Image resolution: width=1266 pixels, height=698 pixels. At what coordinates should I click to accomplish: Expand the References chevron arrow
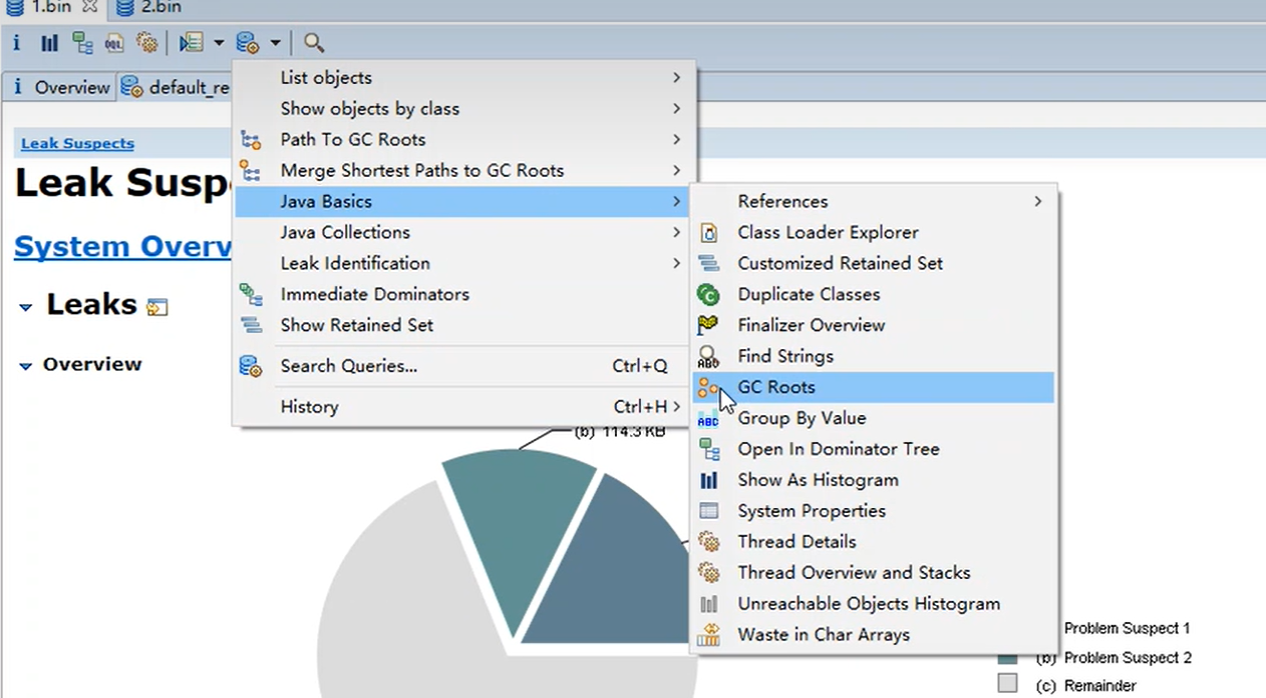point(1038,202)
